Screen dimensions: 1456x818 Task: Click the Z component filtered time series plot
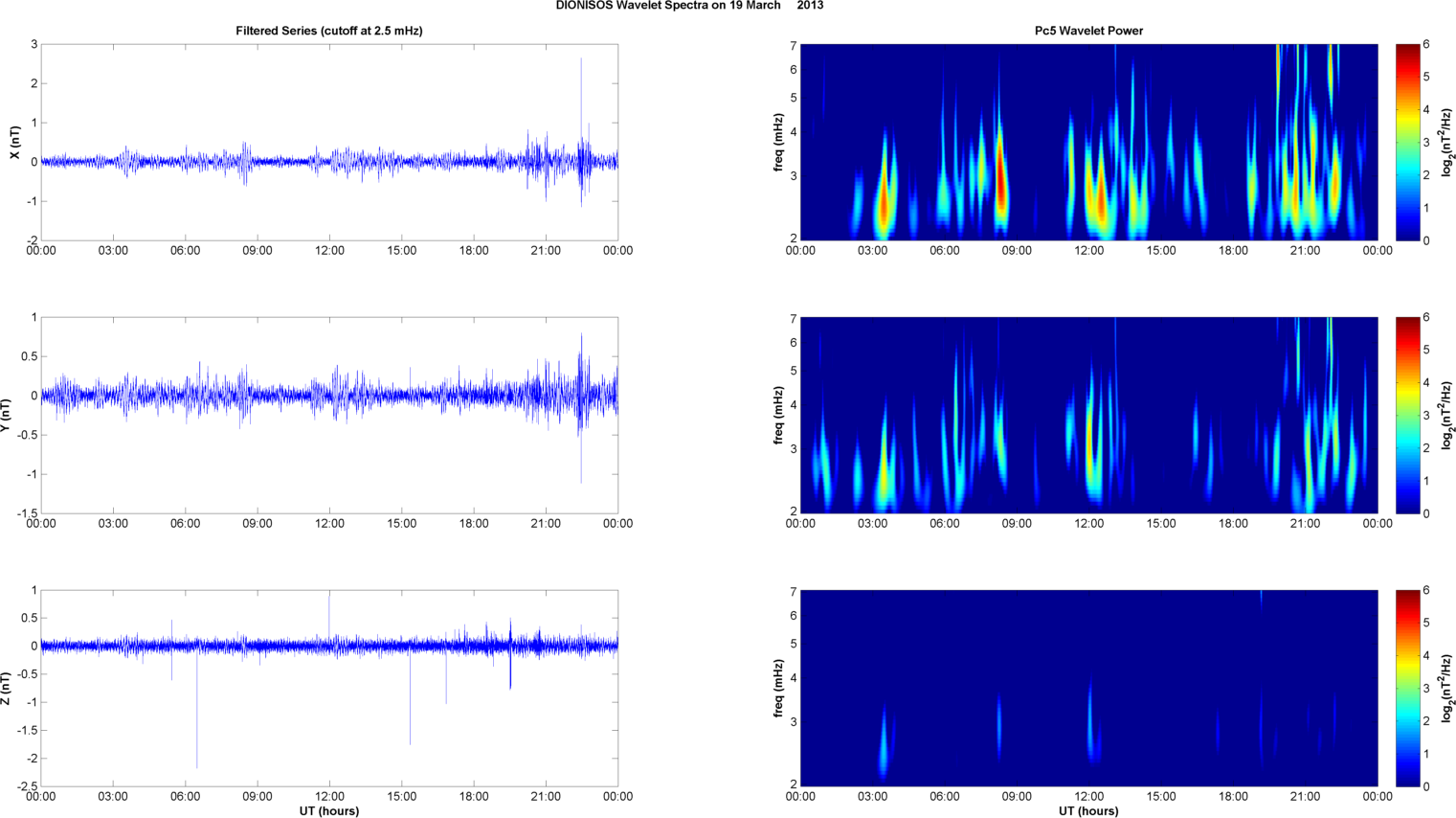329,688
